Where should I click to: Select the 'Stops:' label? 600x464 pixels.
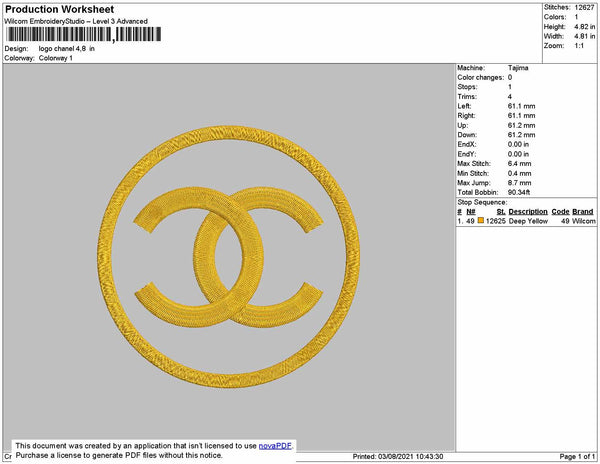(x=467, y=87)
